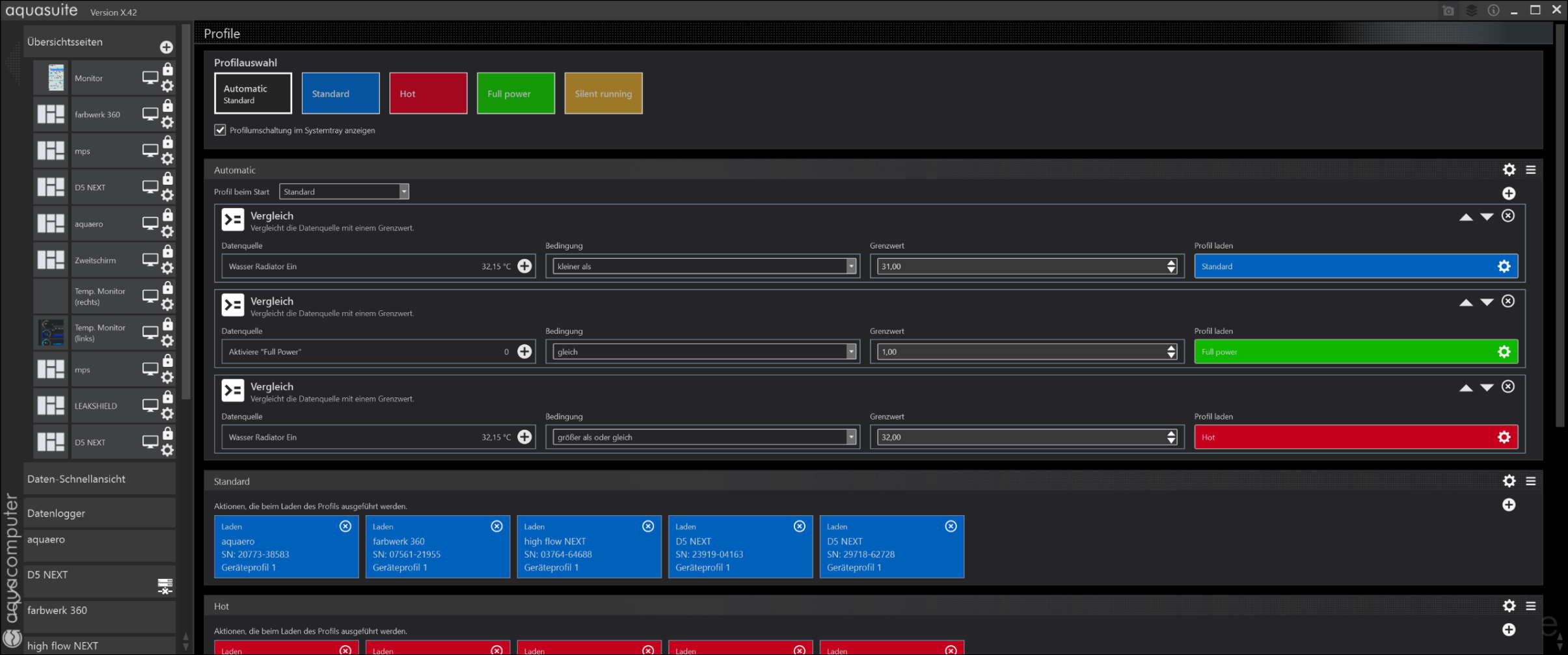Open the Hot section settings gear
This screenshot has height=655, width=1568.
(x=1509, y=606)
